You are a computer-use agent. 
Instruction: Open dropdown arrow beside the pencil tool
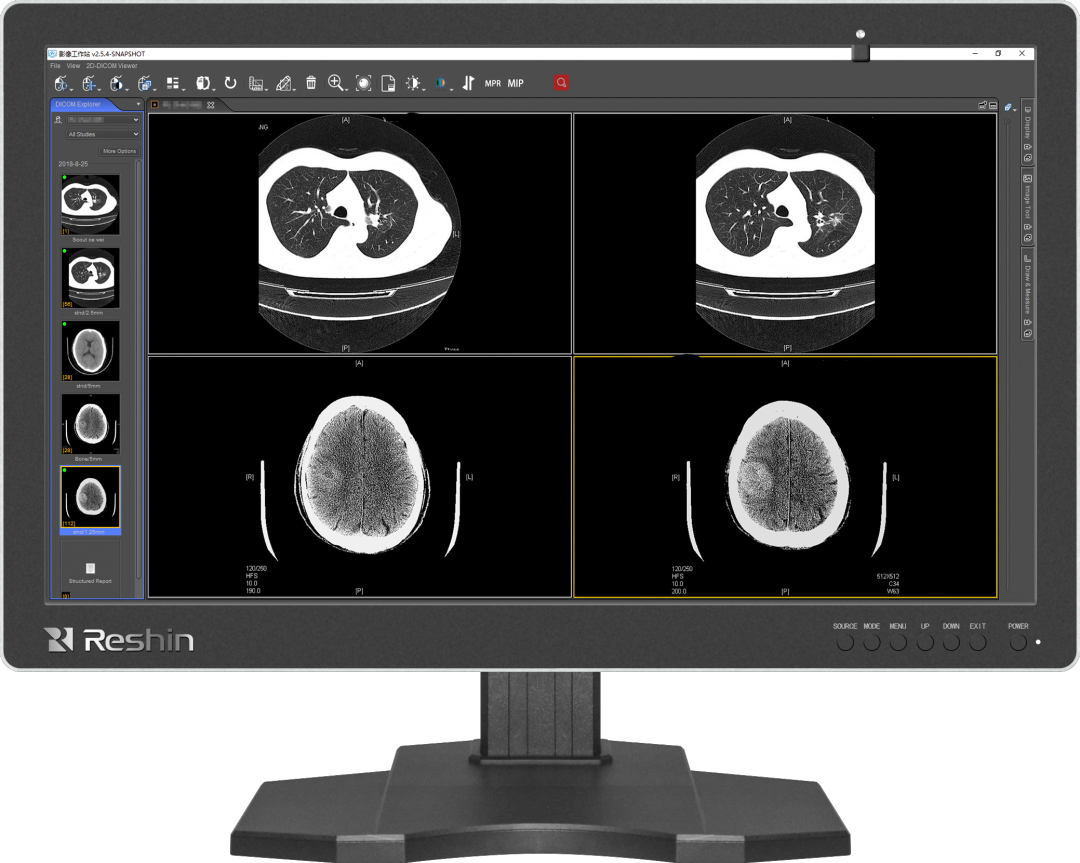[x=294, y=89]
